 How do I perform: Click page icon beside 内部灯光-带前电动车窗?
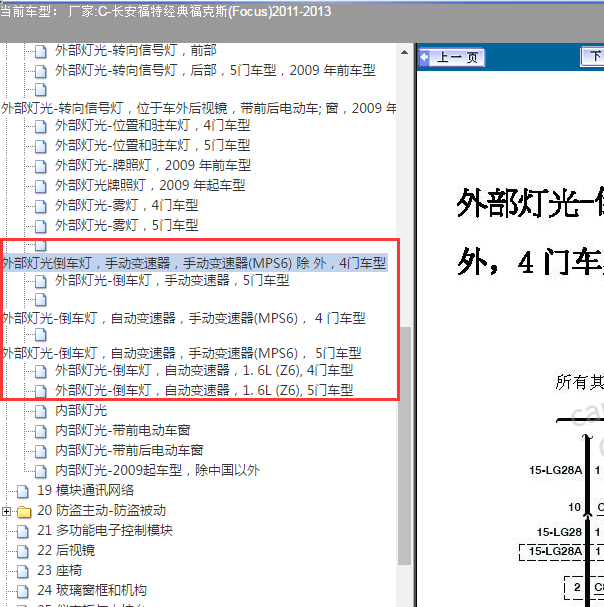click(x=41, y=431)
